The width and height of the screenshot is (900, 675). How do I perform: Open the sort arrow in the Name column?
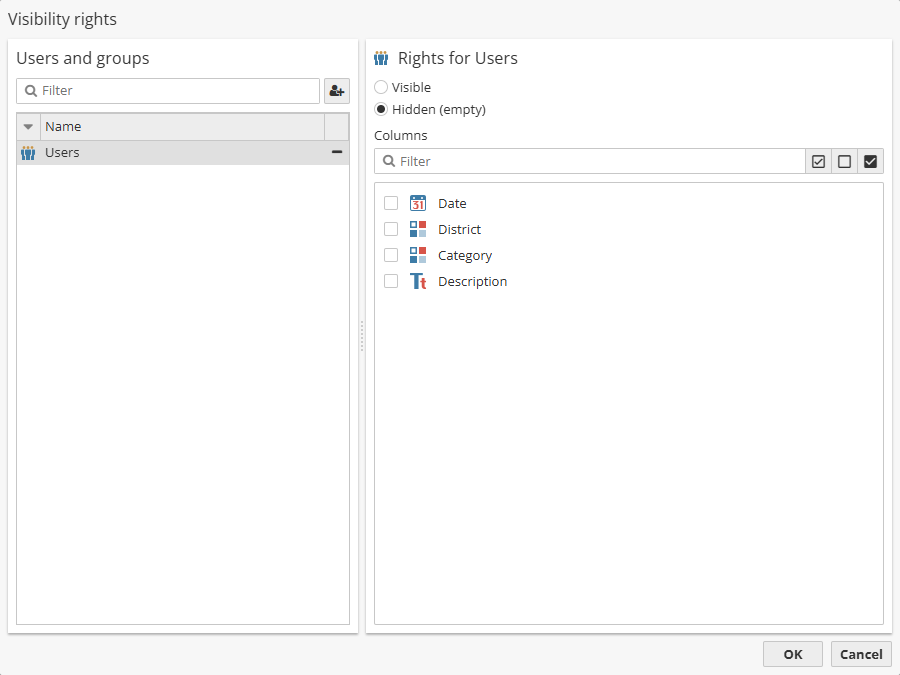point(28,126)
